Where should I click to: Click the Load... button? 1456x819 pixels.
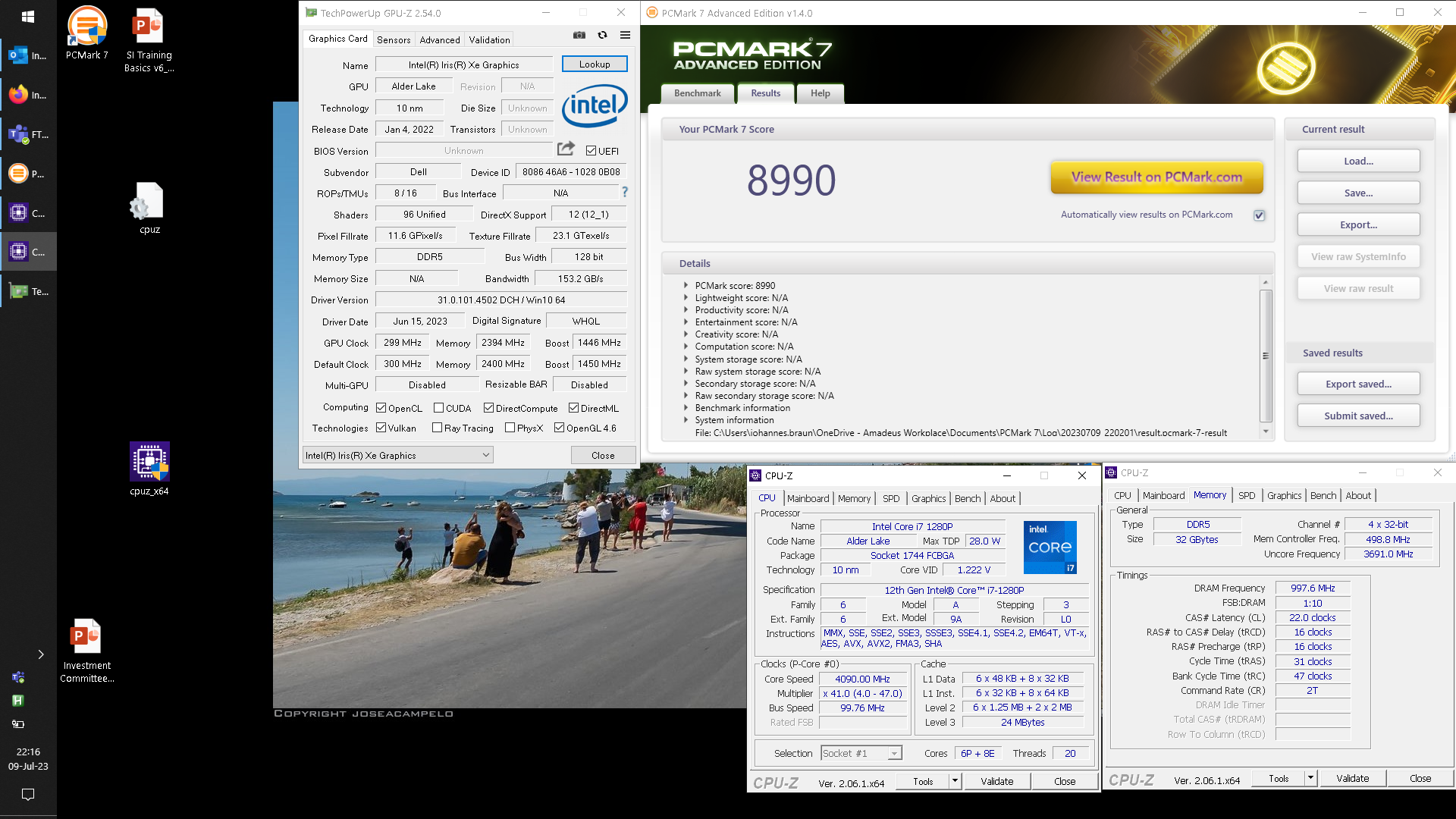[x=1358, y=162]
